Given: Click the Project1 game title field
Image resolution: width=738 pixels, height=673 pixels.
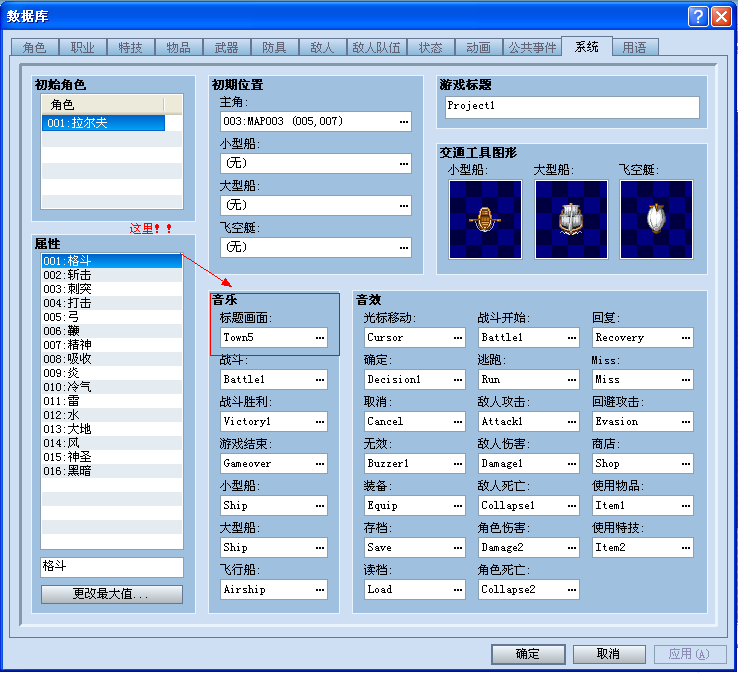Looking at the screenshot, I should click(x=572, y=107).
